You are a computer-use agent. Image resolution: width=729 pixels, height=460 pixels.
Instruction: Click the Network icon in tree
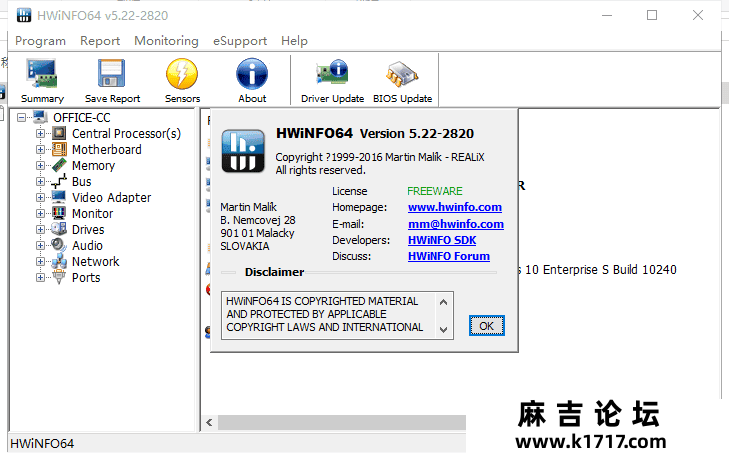[x=59, y=261]
